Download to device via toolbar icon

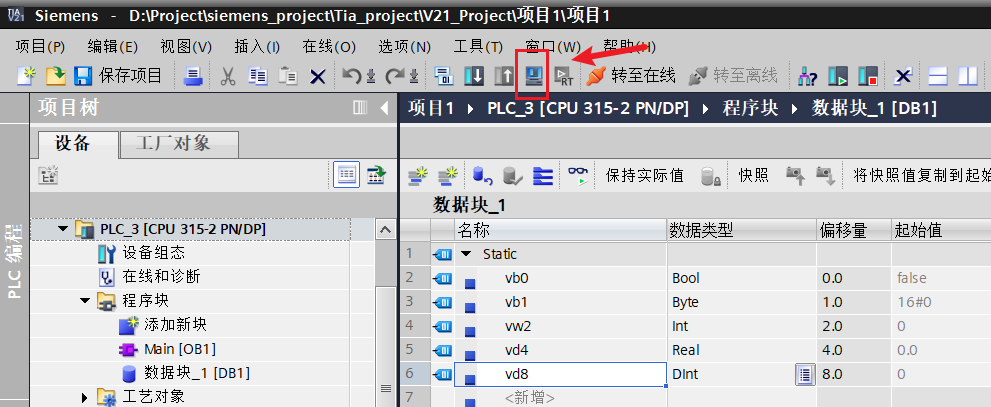pyautogui.click(x=474, y=76)
